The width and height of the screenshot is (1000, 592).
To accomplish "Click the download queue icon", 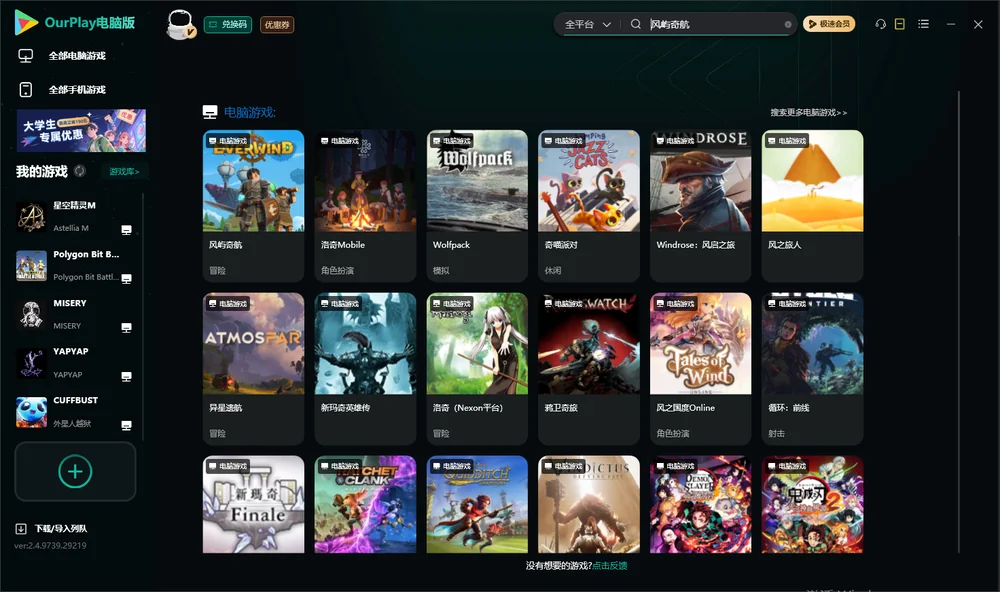I will click(x=21, y=528).
